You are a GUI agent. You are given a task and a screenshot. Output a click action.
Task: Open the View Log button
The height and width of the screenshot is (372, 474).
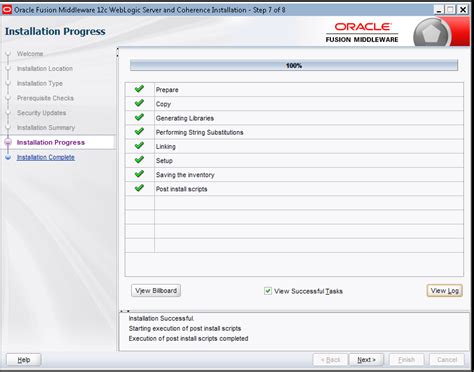(445, 291)
